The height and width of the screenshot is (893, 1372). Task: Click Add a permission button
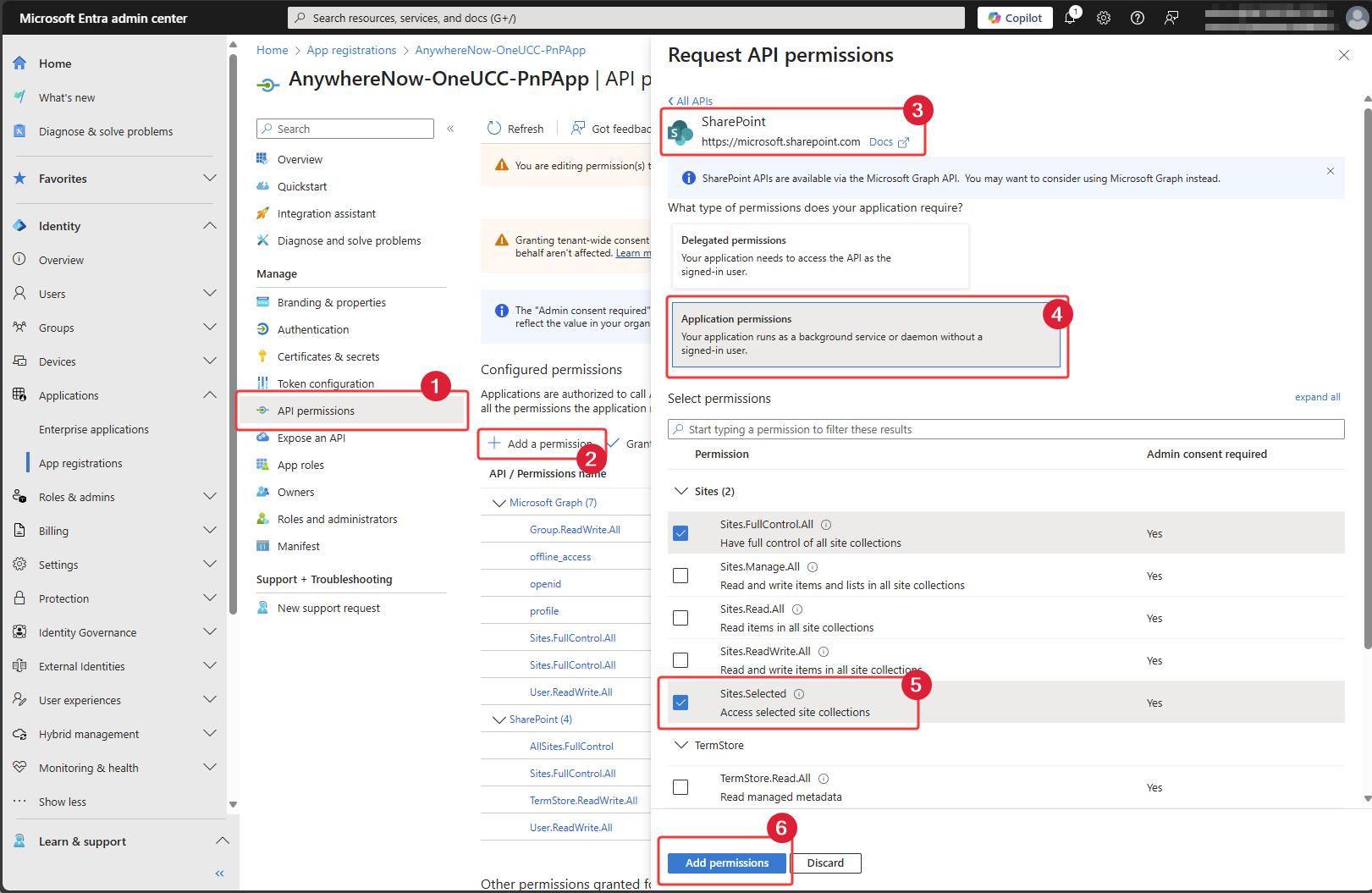(x=542, y=444)
